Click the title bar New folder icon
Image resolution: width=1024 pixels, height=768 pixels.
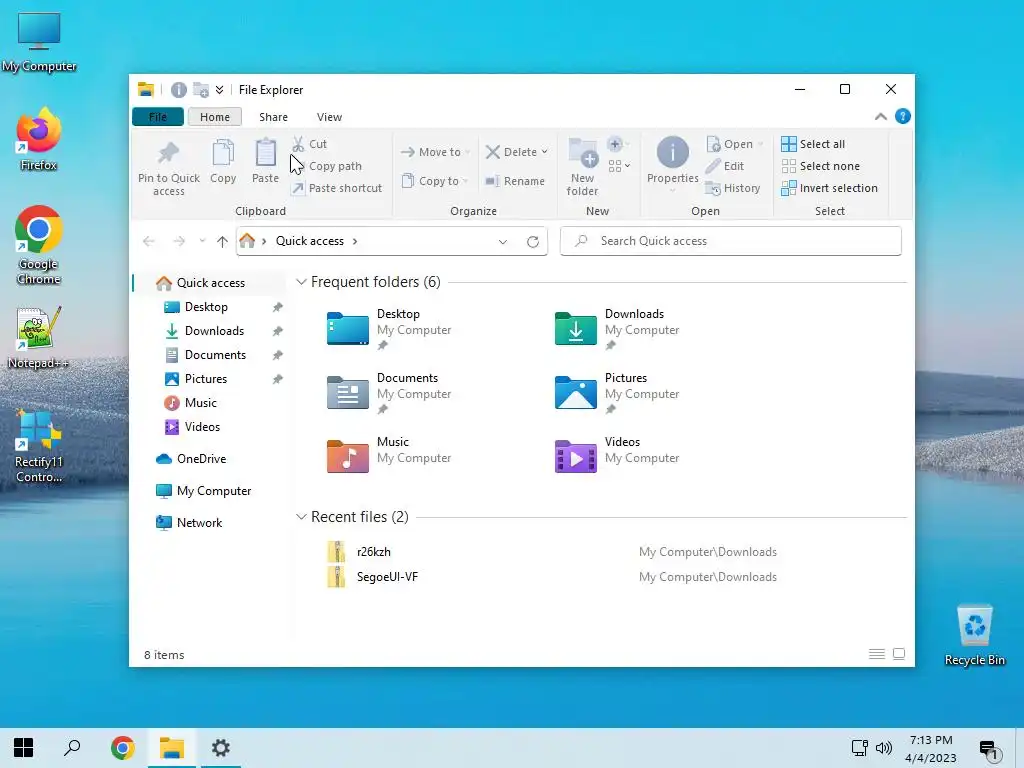tap(201, 90)
